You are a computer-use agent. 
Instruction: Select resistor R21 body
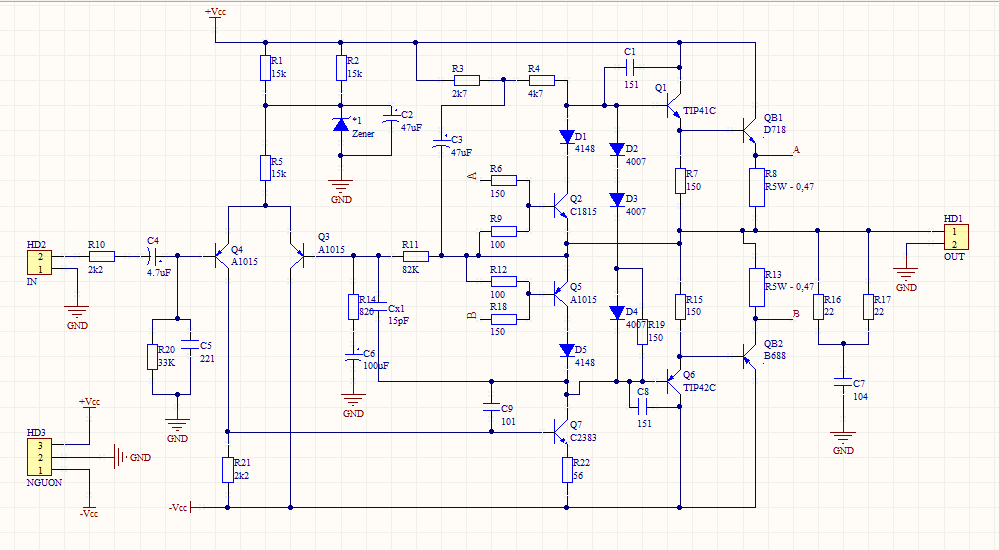tap(227, 470)
